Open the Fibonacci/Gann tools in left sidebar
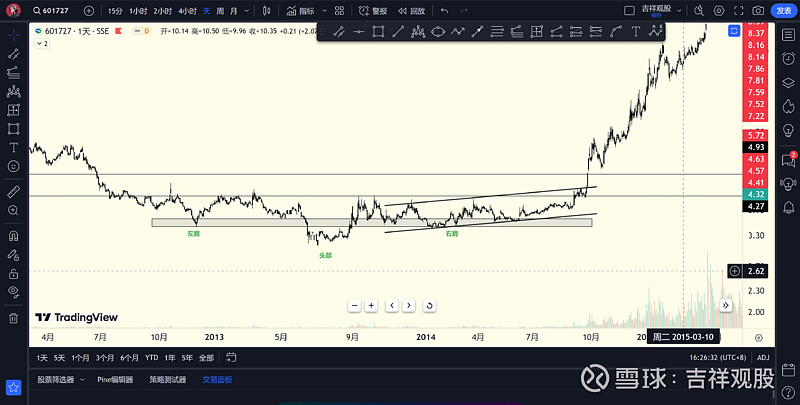Viewport: 800px width, 405px height. [x=14, y=72]
